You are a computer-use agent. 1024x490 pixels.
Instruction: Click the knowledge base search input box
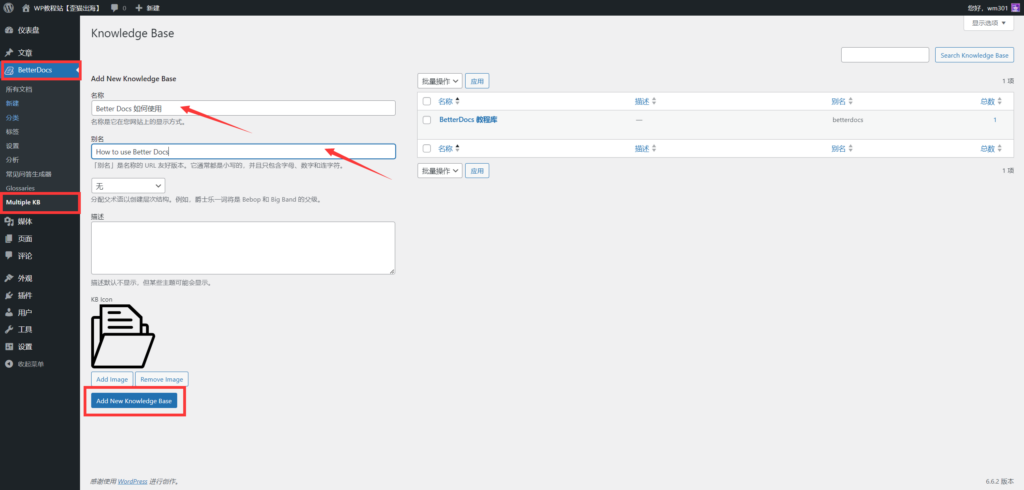[x=885, y=56]
